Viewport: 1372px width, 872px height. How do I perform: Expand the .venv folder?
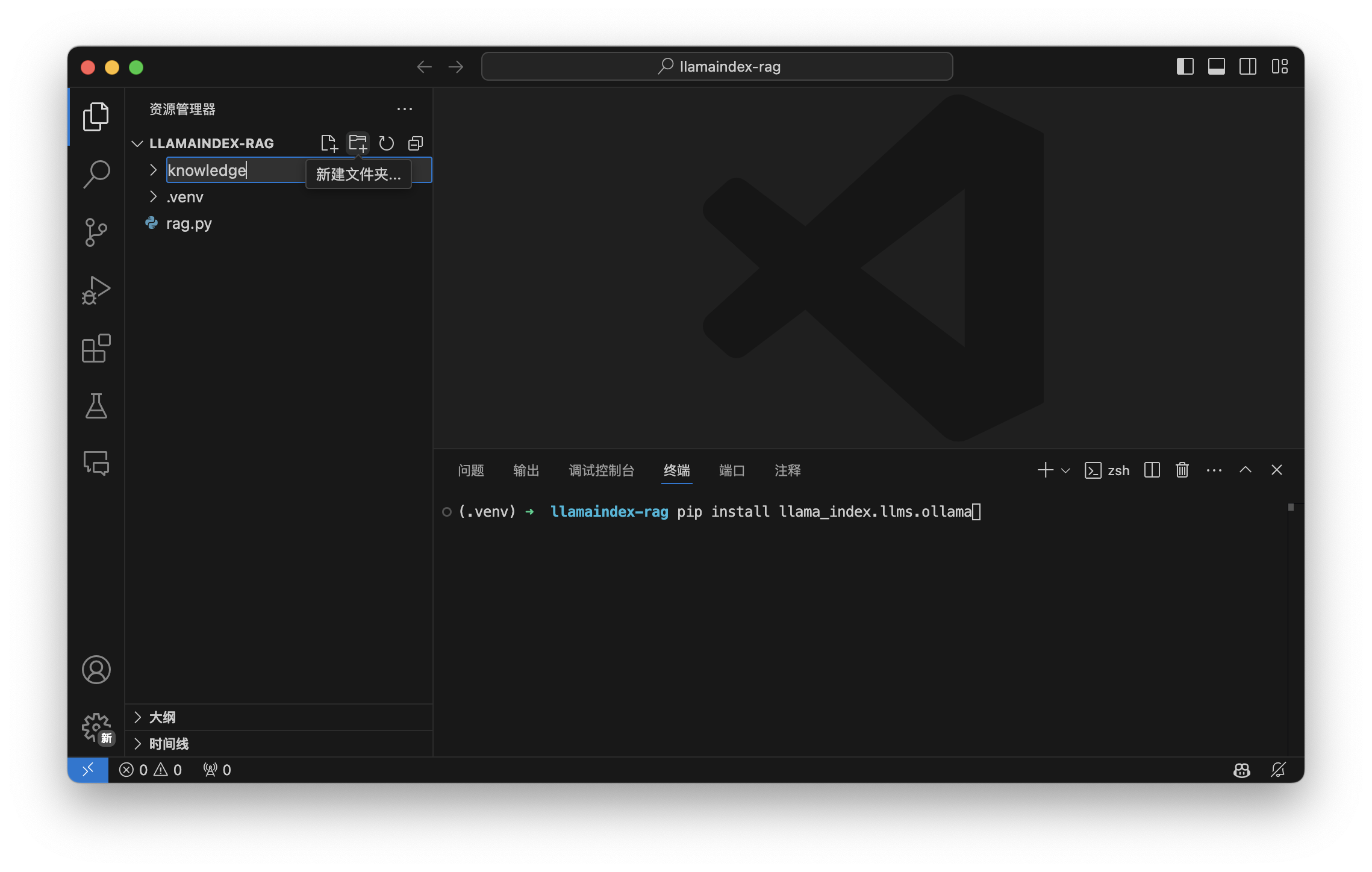coord(184,197)
